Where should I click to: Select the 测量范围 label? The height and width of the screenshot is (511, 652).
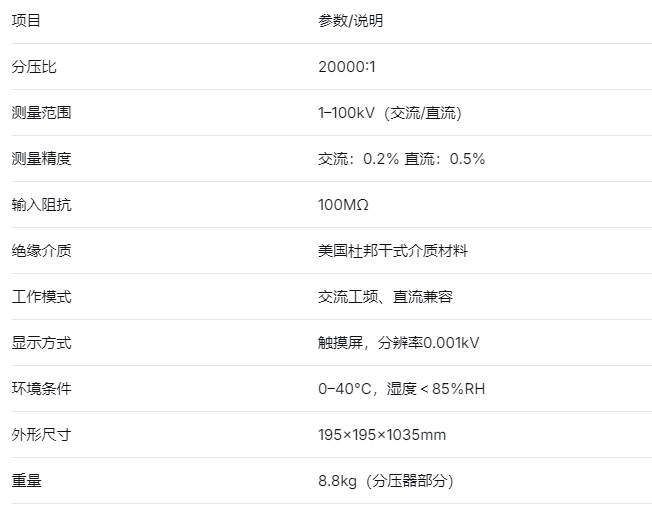(x=41, y=113)
